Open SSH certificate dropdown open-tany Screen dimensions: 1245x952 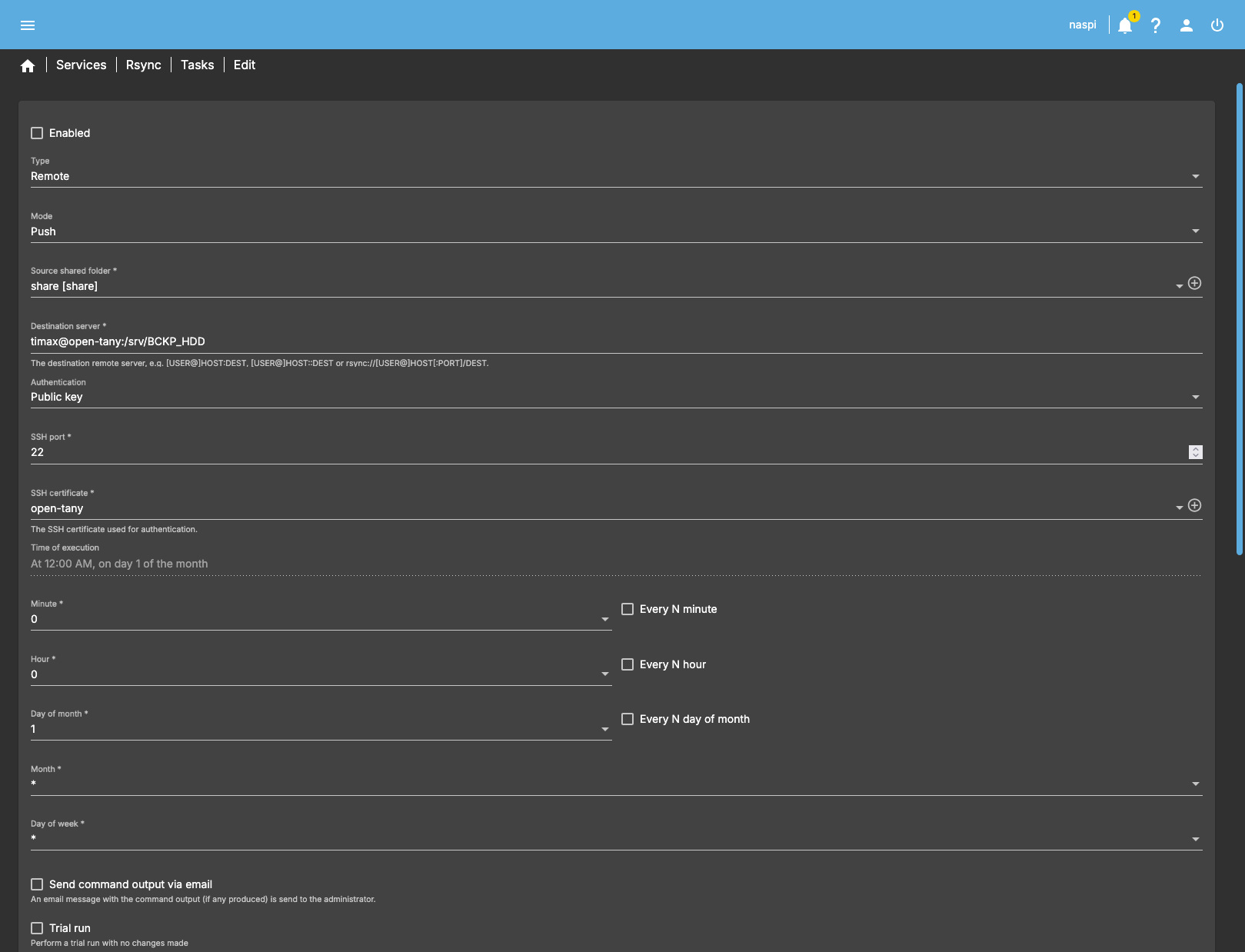(x=607, y=508)
